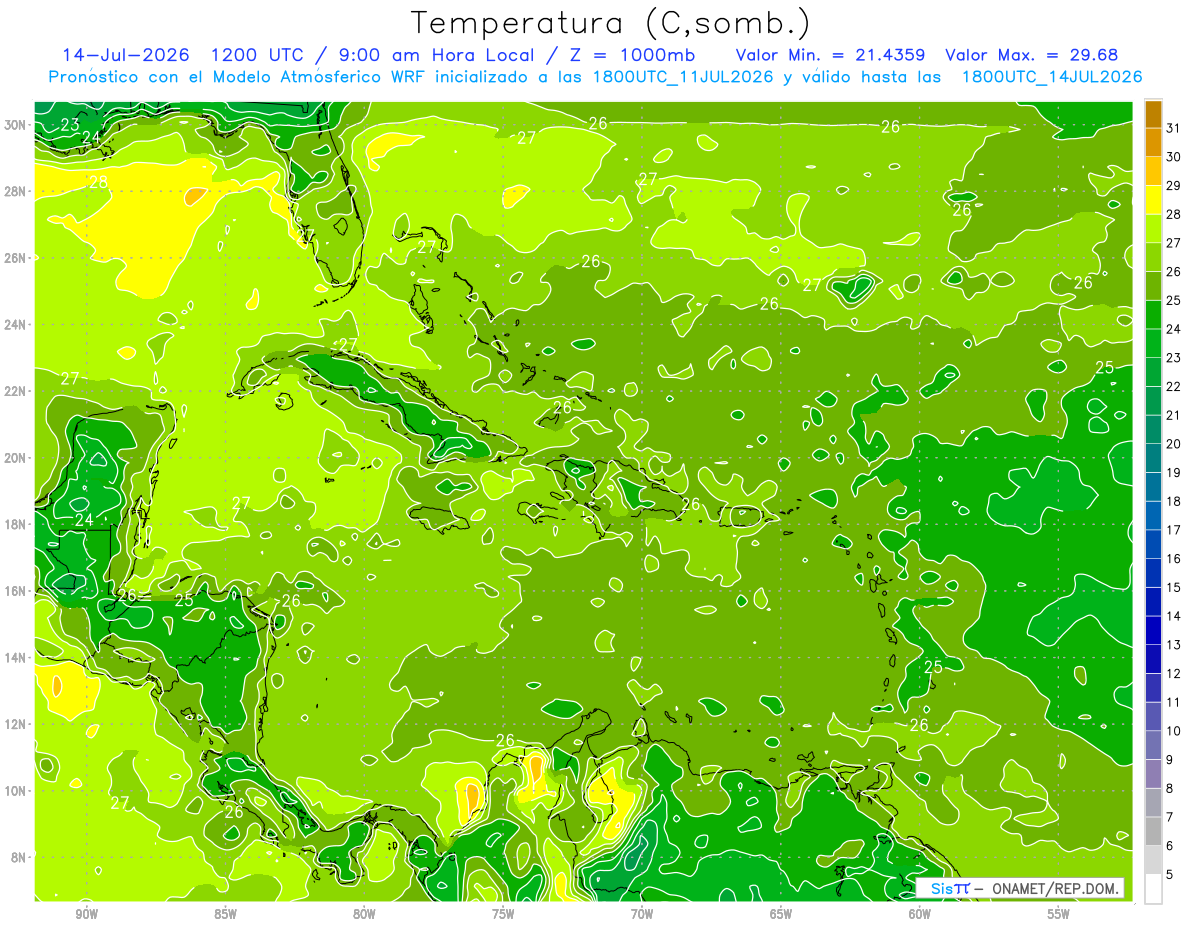Image resolution: width=1200 pixels, height=927 pixels.
Task: Click the 28N latitude axis label
Action: pos(16,191)
